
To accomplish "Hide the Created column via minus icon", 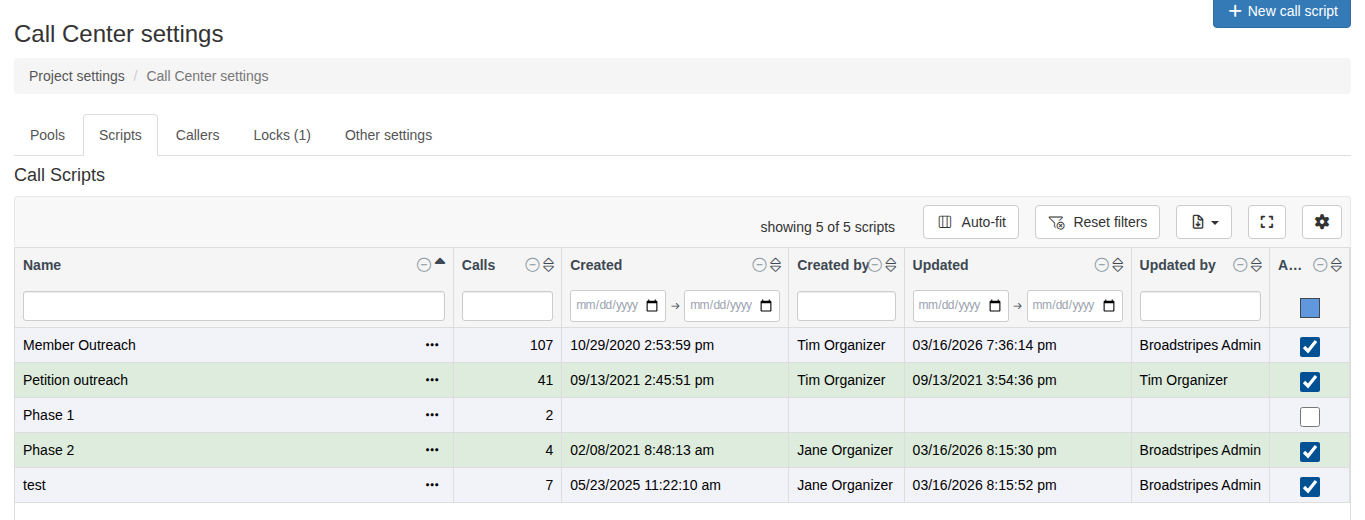I will click(x=760, y=265).
